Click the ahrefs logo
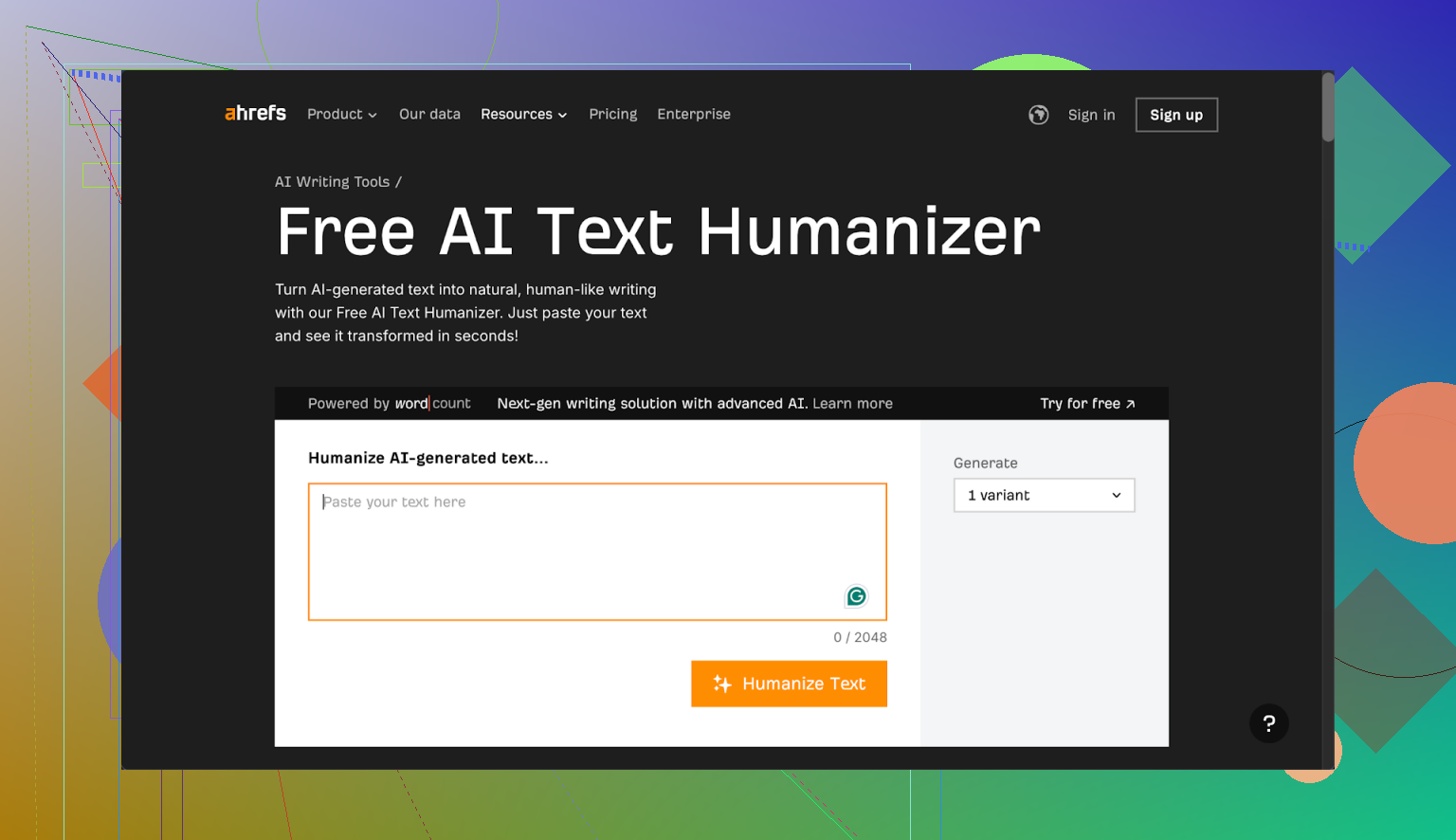Viewport: 1456px width, 840px height. [x=254, y=114]
